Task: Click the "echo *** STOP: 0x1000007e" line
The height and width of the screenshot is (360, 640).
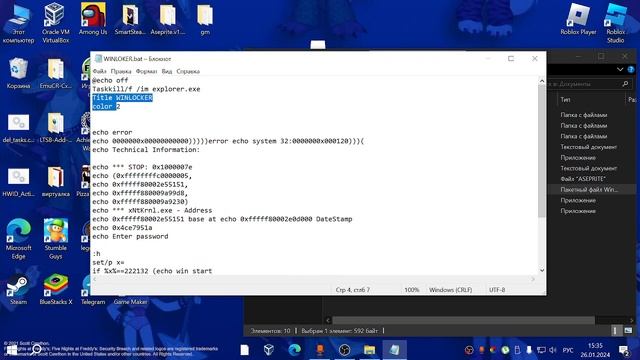Action: pos(142,167)
